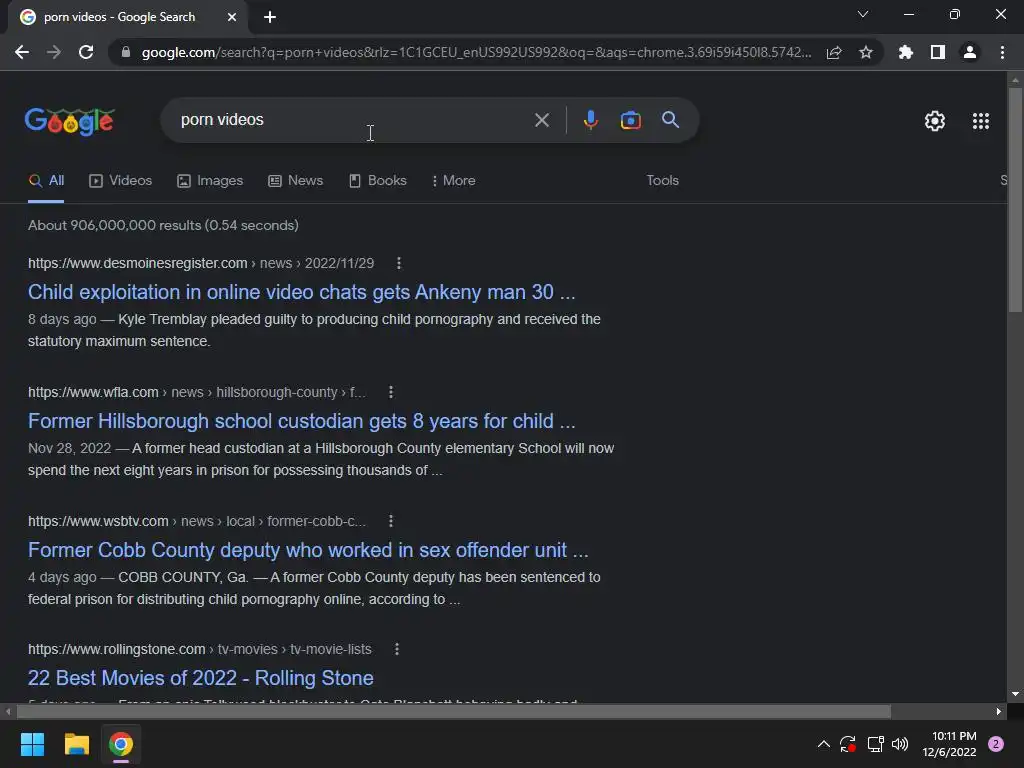Click the Google holiday logo

tap(70, 121)
